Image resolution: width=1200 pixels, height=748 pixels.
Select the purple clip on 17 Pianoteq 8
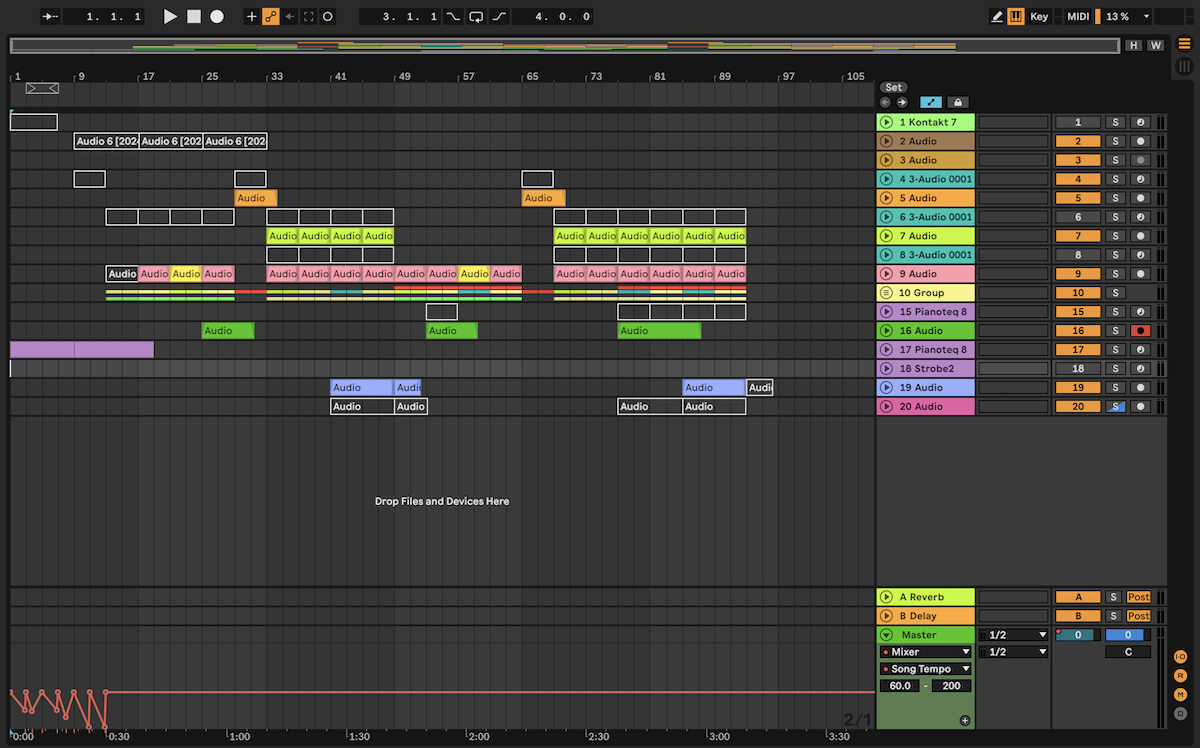[82, 350]
